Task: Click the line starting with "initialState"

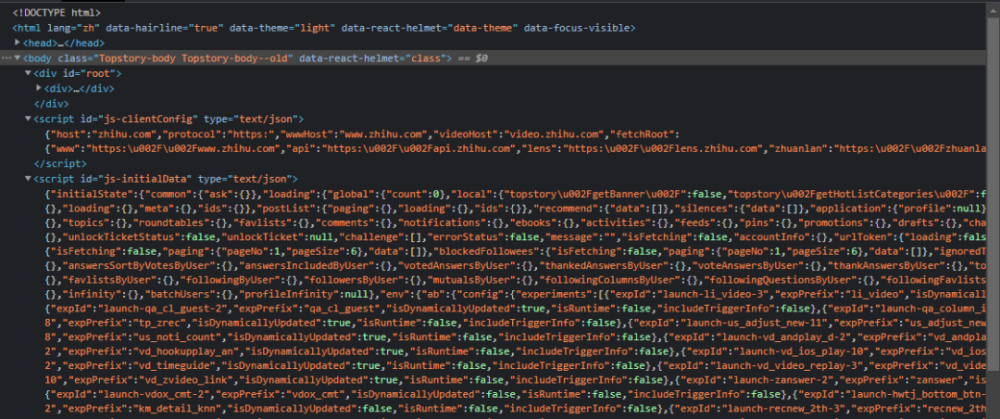Action: click(x=515, y=194)
